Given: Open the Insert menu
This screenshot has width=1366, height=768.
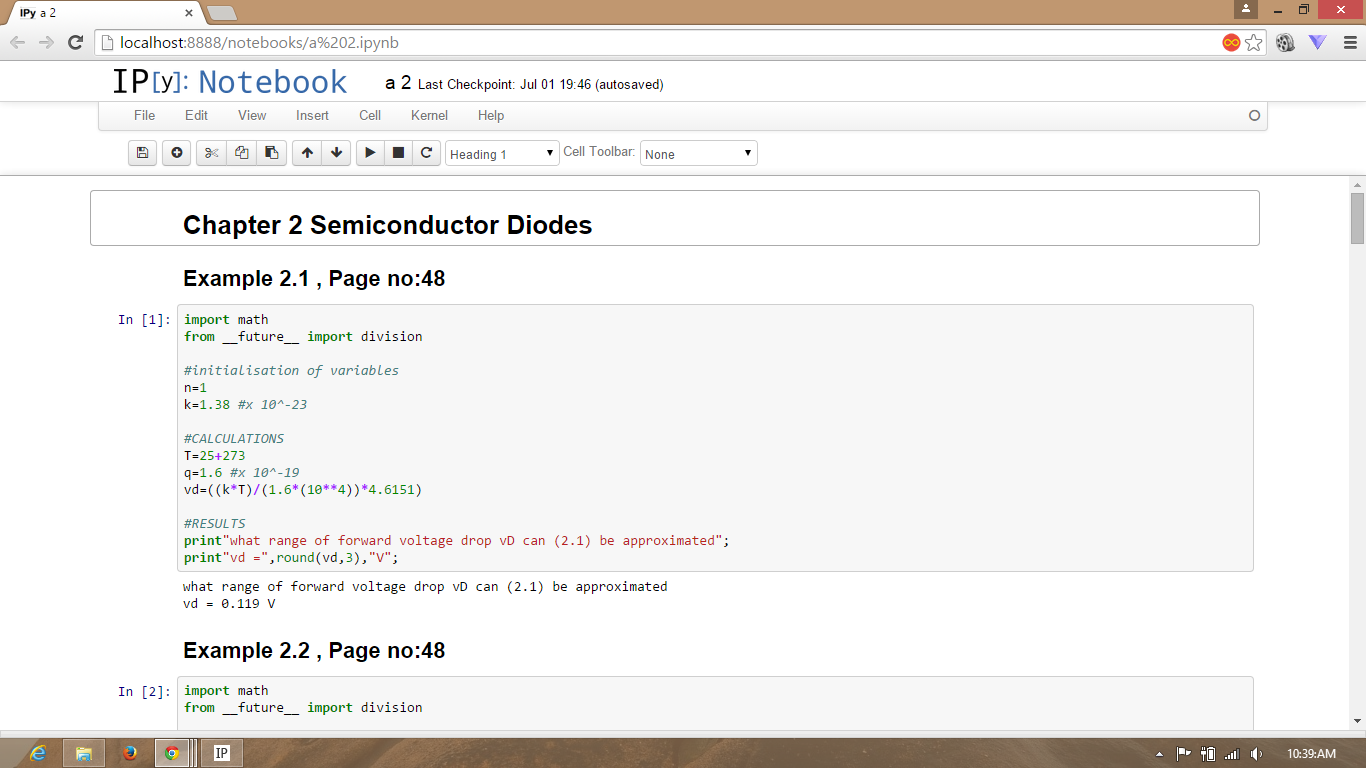Looking at the screenshot, I should [312, 115].
